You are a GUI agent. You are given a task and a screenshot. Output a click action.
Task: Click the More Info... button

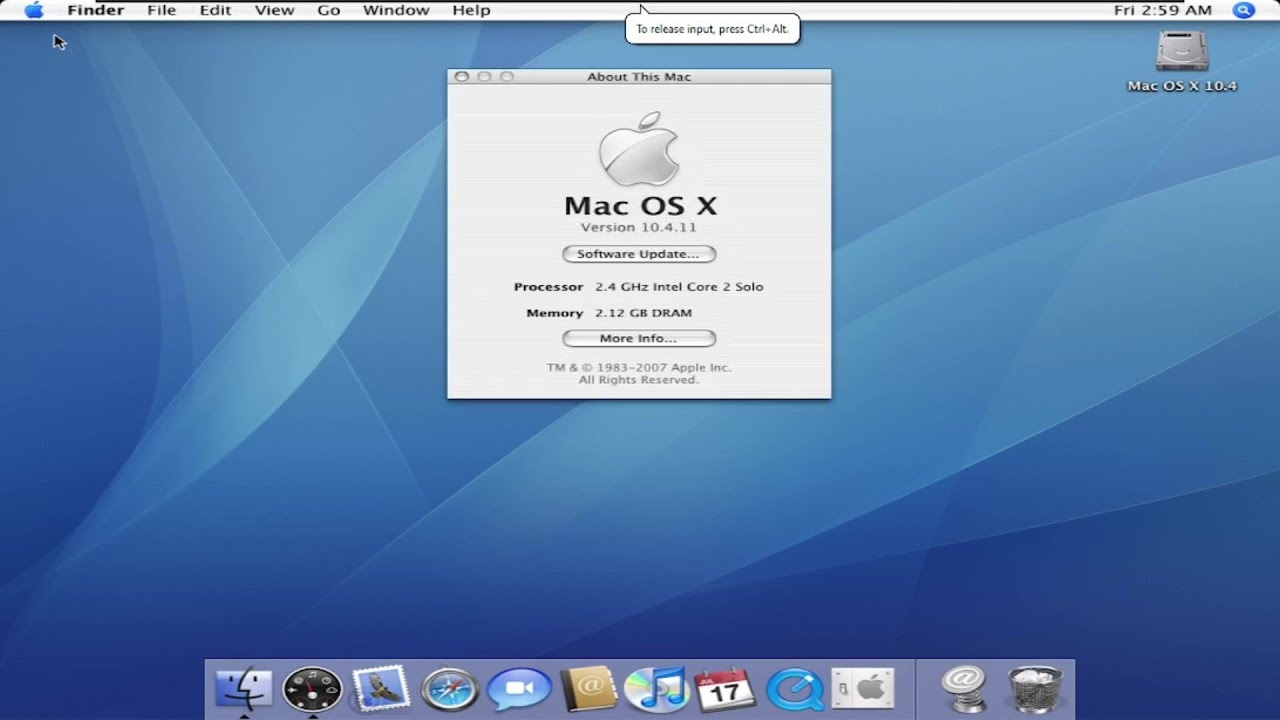click(639, 338)
